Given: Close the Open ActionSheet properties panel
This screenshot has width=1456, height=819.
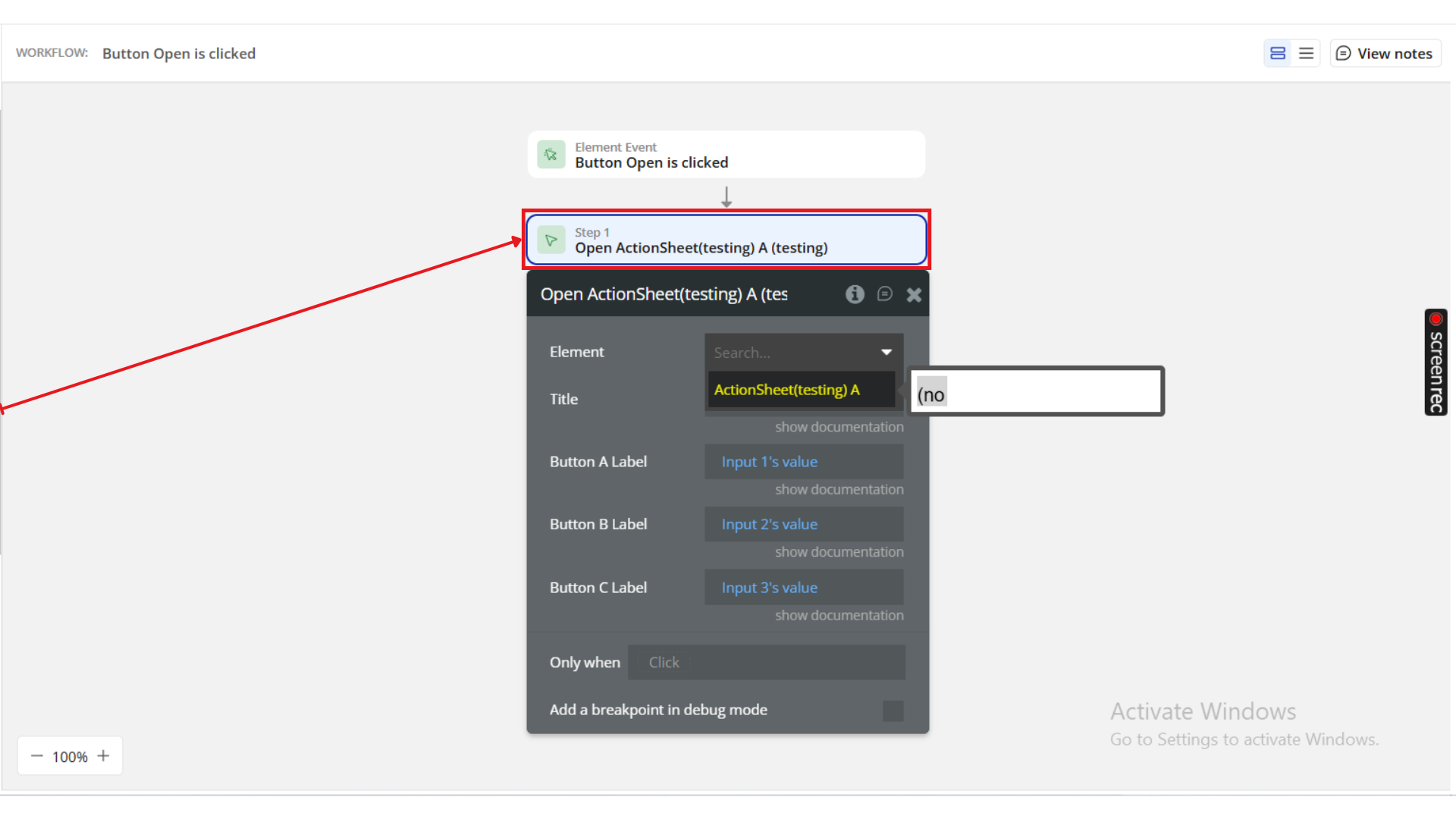Looking at the screenshot, I should [x=914, y=295].
